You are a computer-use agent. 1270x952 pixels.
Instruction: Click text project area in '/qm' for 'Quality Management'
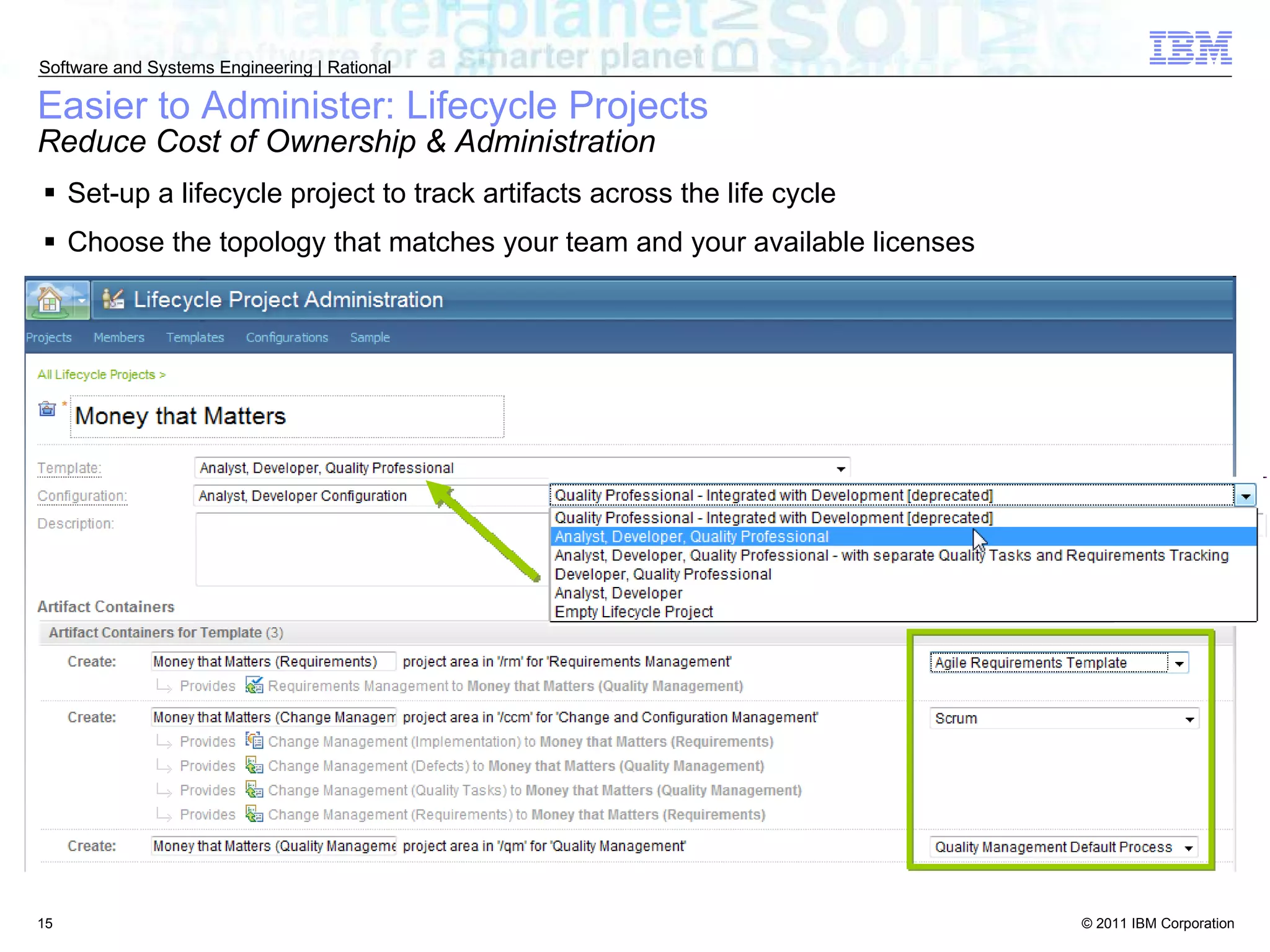(x=544, y=846)
